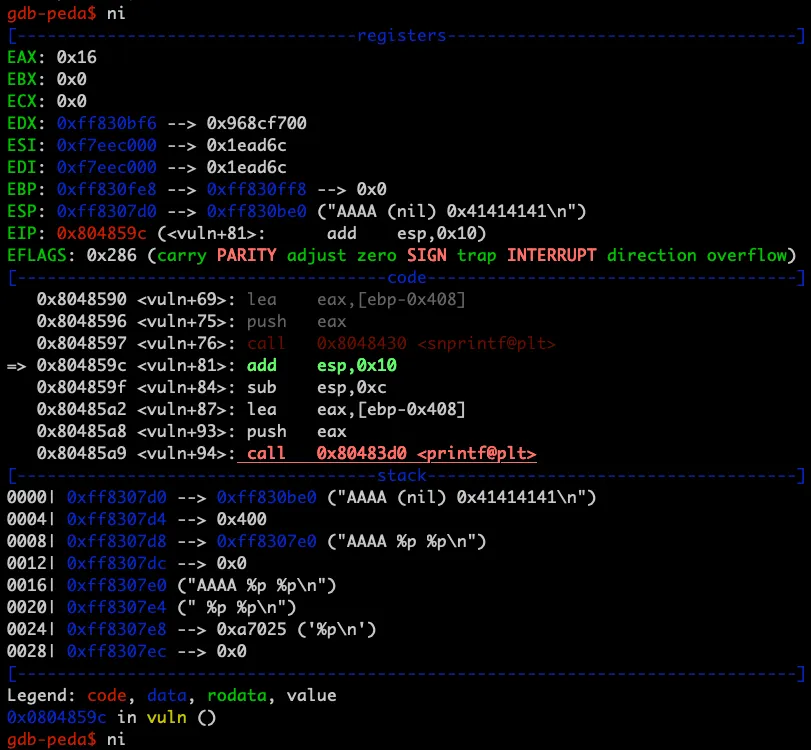Viewport: 811px width, 750px height.
Task: Click EFLAGS value 0x286
Action: [112, 256]
